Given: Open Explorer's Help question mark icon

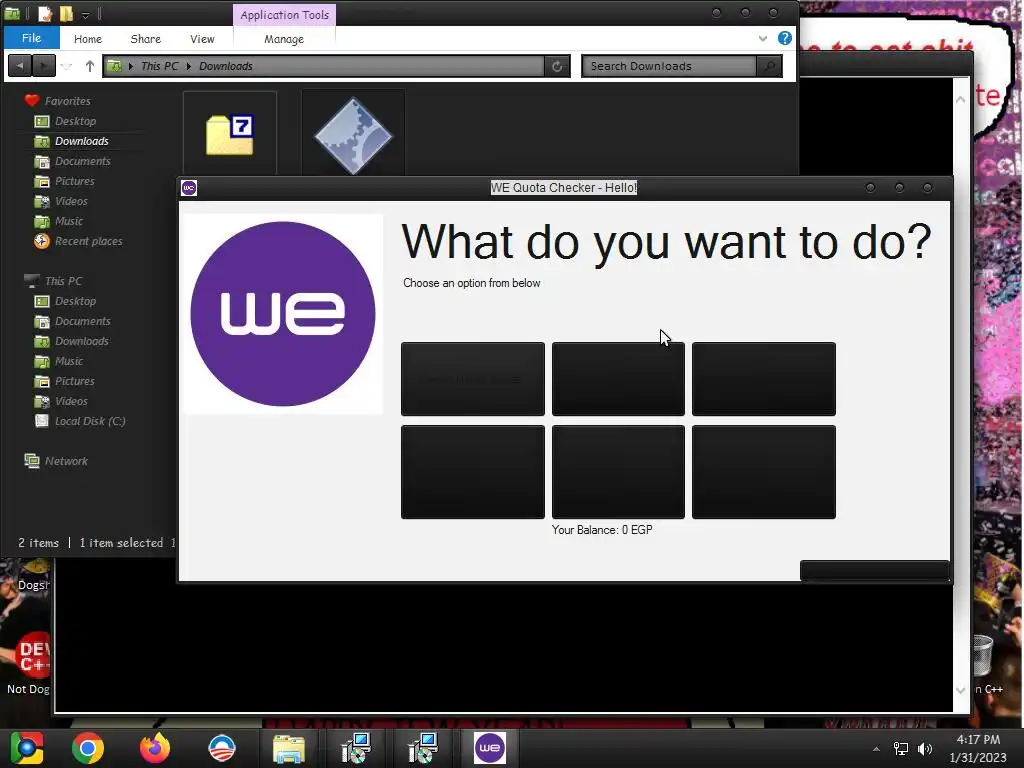Looking at the screenshot, I should pyautogui.click(x=785, y=38).
